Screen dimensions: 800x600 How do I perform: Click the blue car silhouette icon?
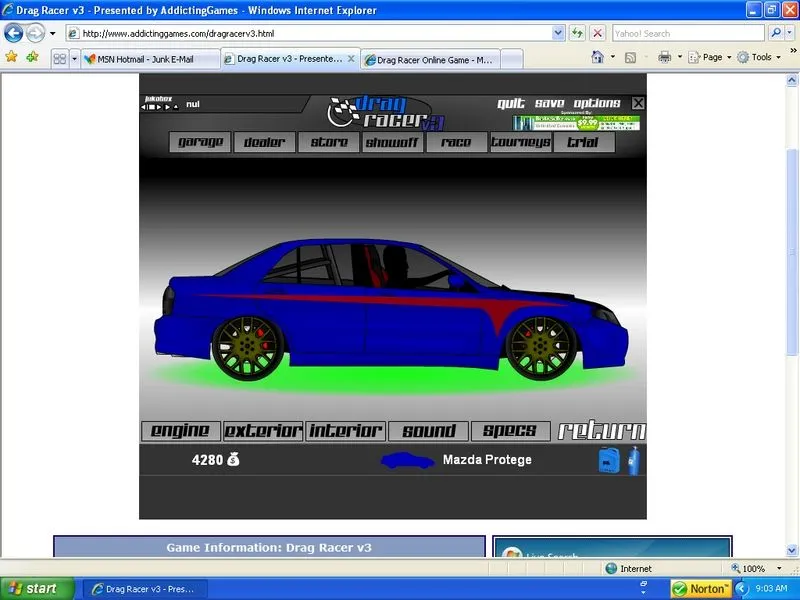coord(407,460)
